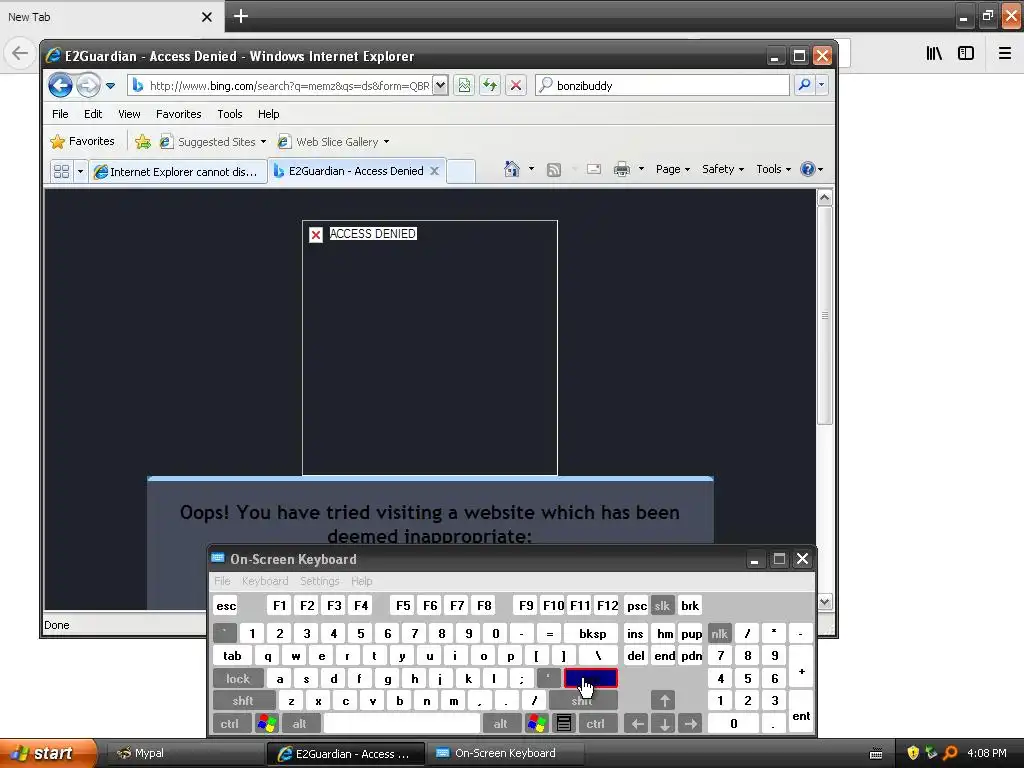Focus the bonzibuddy search box

click(x=662, y=86)
